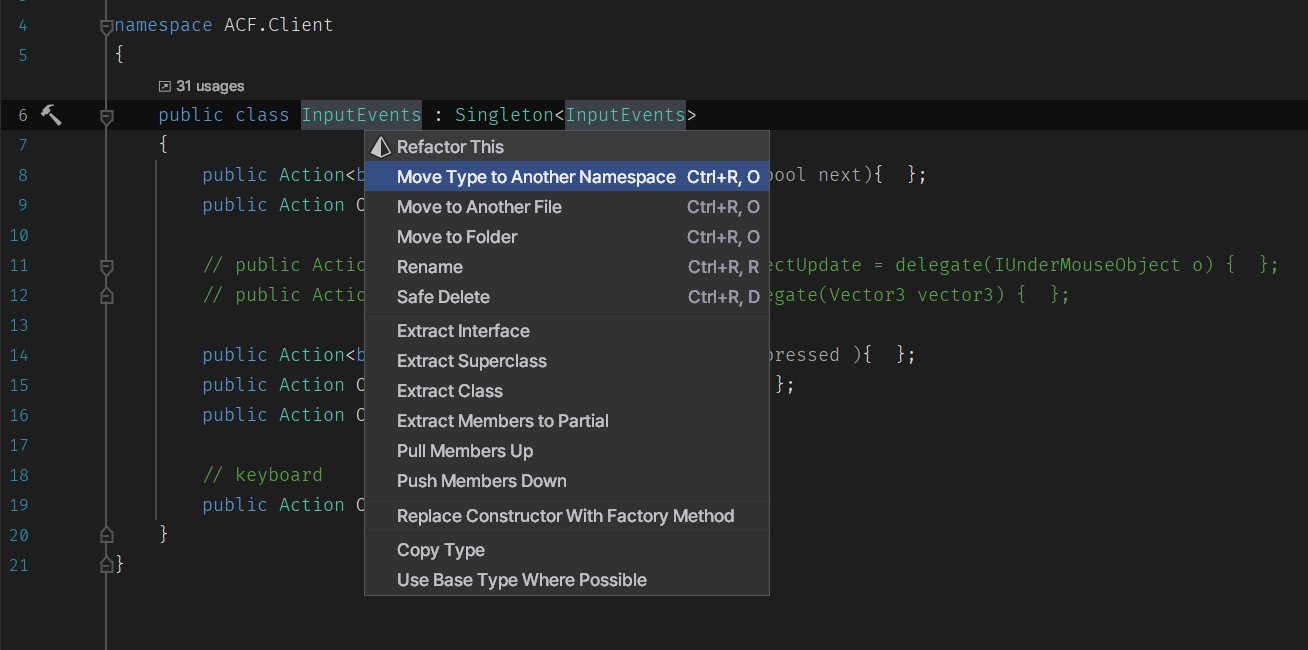Toggle the fold marker on line 11

107,266
